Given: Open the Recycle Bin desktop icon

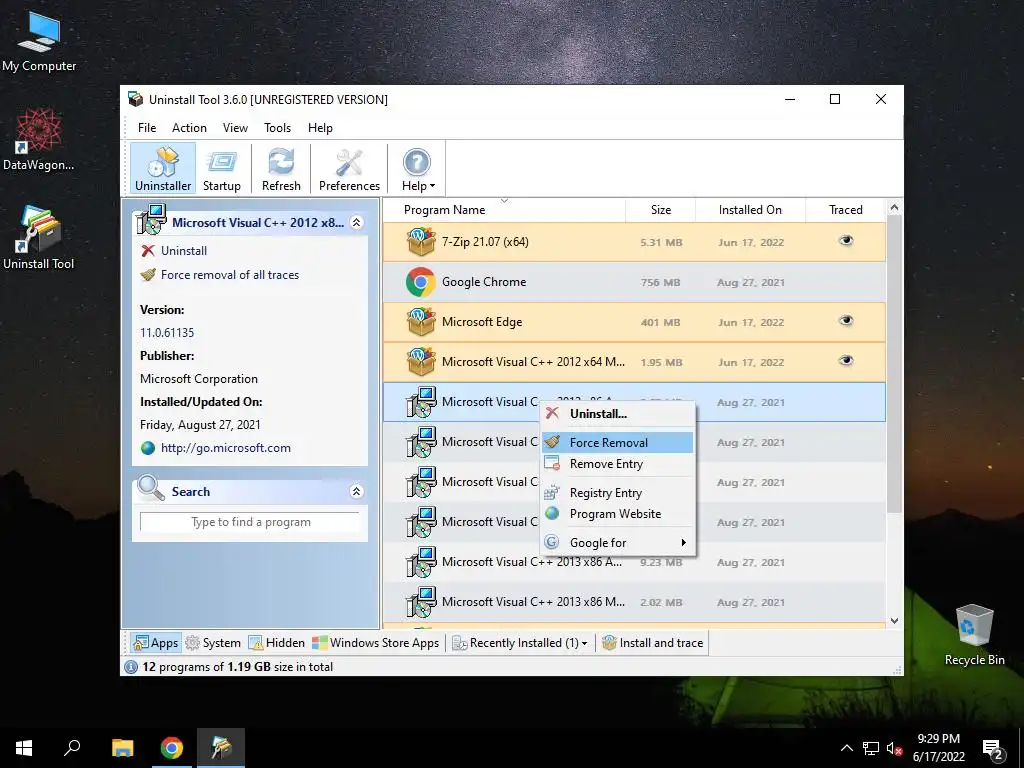Looking at the screenshot, I should point(974,635).
